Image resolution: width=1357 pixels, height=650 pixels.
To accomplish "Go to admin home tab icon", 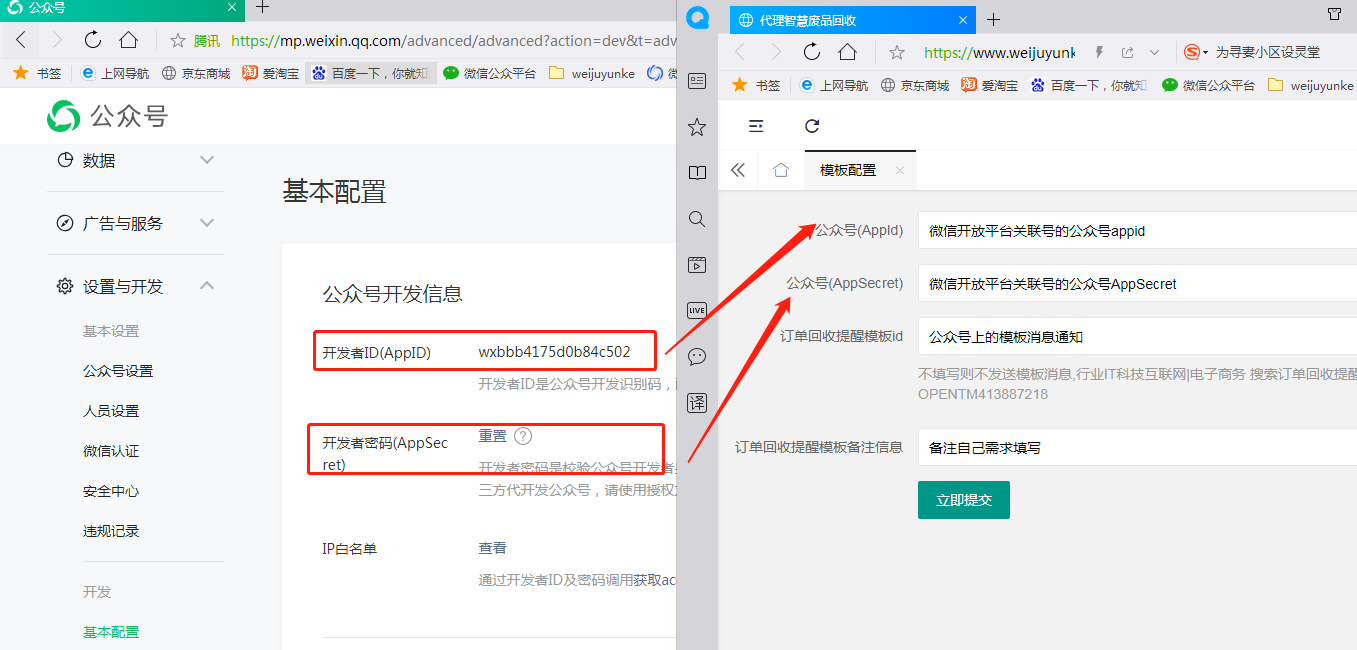I will point(781,170).
